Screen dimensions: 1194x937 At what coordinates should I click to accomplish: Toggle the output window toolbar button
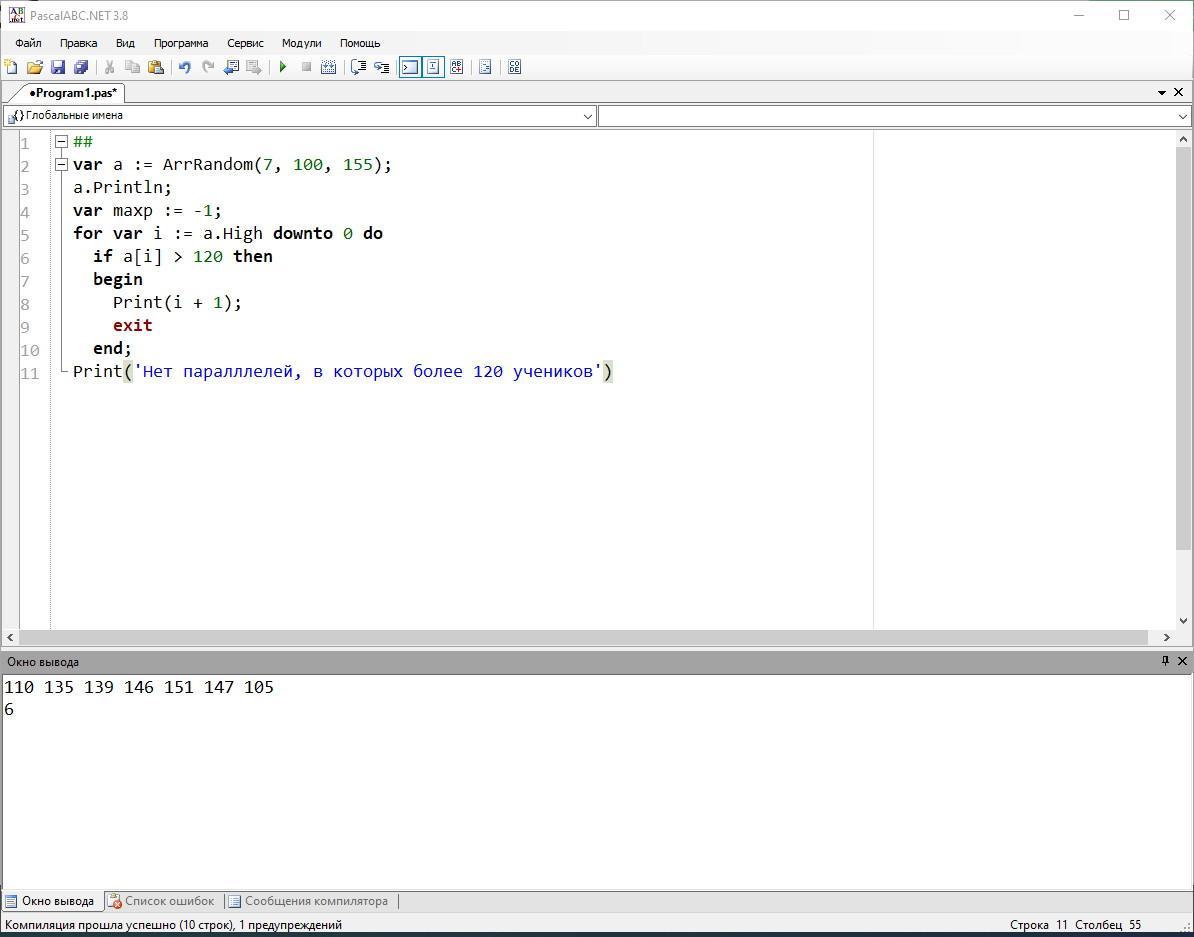pyautogui.click(x=410, y=67)
